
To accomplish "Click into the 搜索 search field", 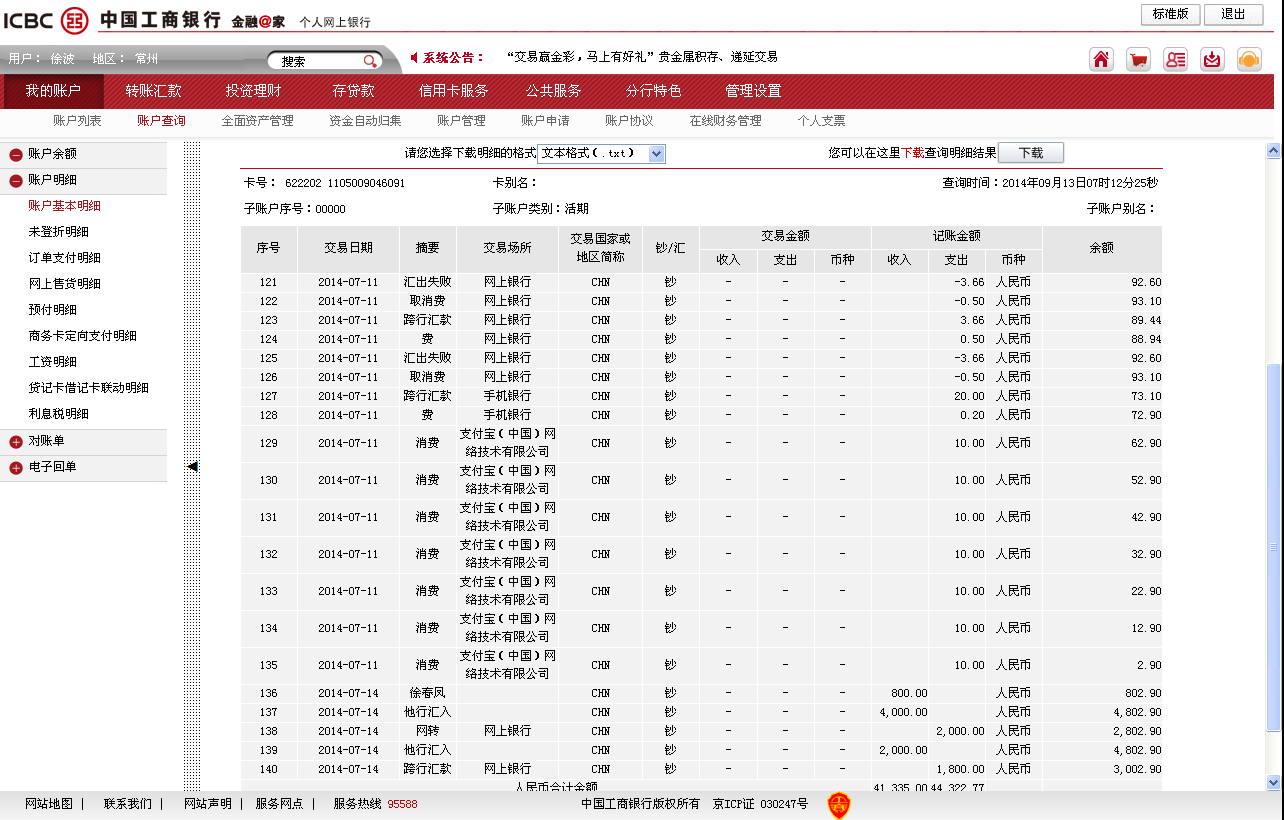I will pyautogui.click(x=318, y=61).
